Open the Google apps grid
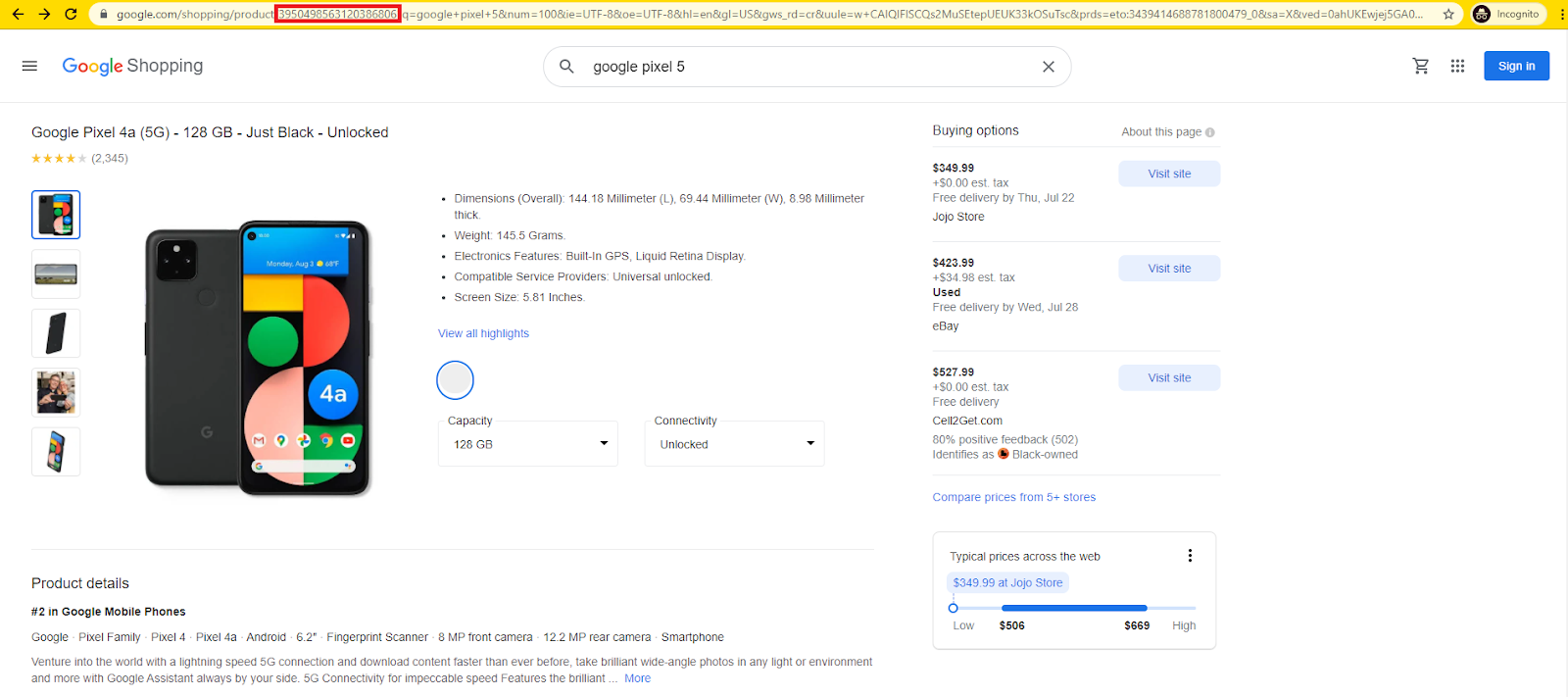This screenshot has height=697, width=1568. 1458,66
